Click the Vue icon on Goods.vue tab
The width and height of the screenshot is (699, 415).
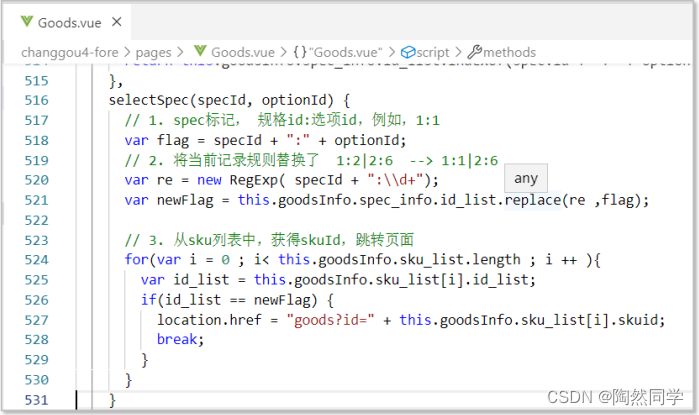click(27, 21)
